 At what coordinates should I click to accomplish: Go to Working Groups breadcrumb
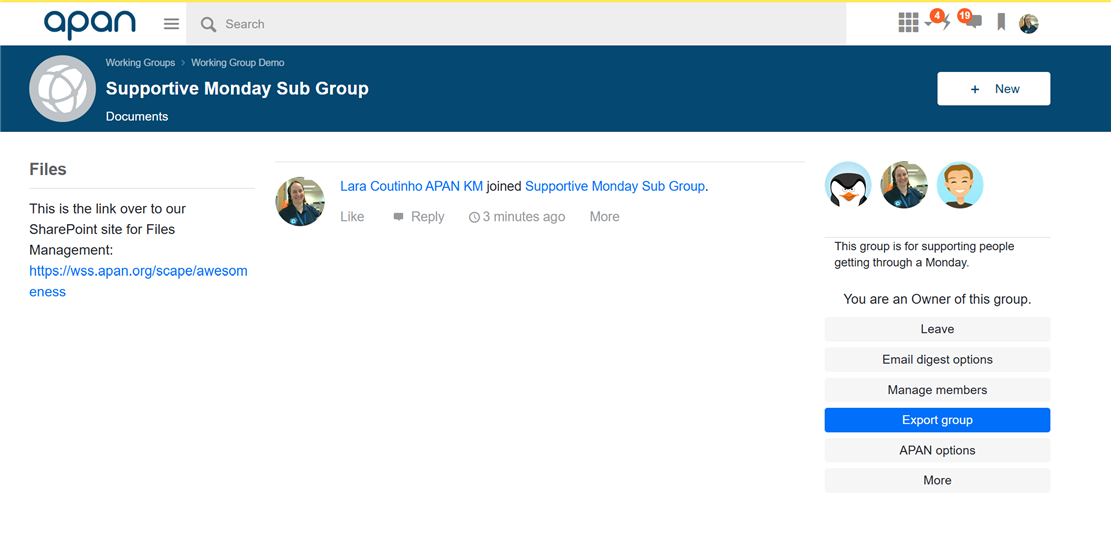coord(140,62)
